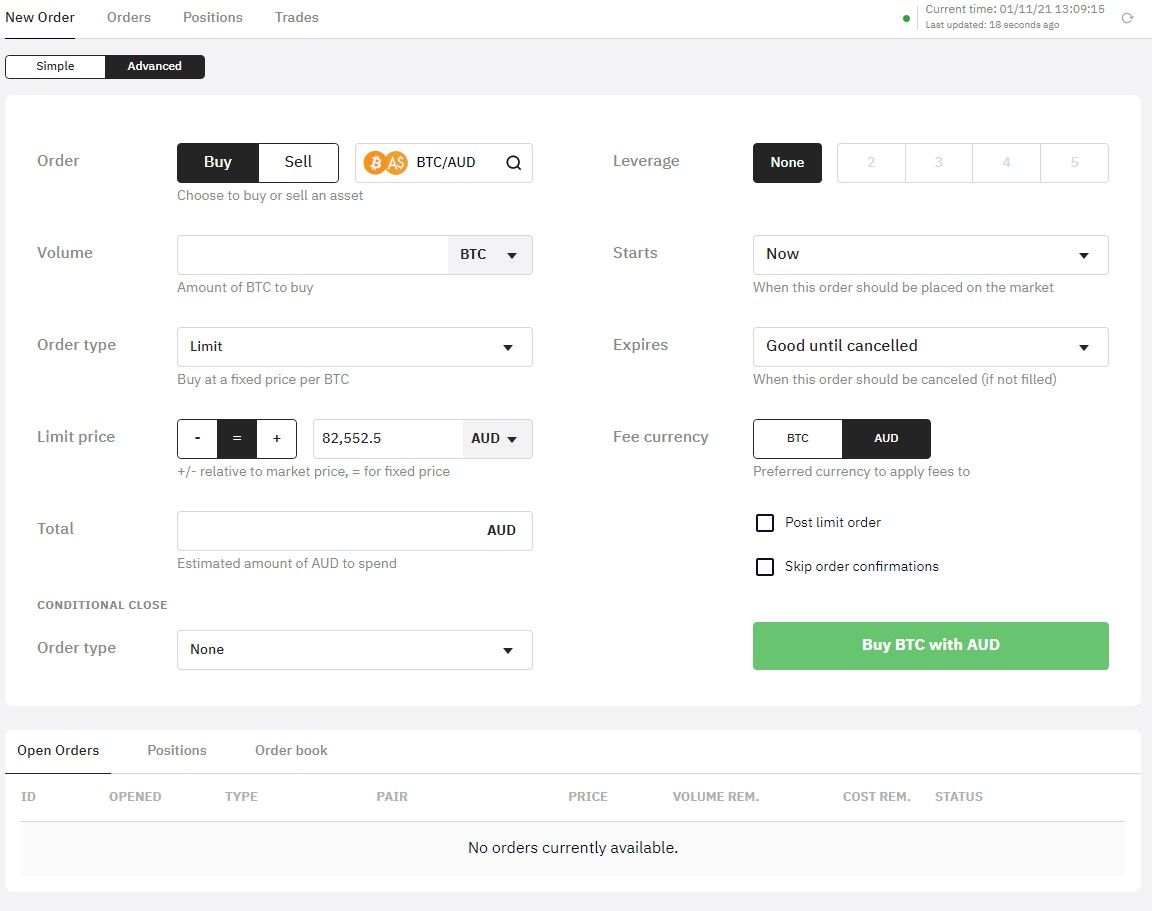Switch to the Trades tab
Screen dimensions: 1152x911
pyautogui.click(x=297, y=18)
